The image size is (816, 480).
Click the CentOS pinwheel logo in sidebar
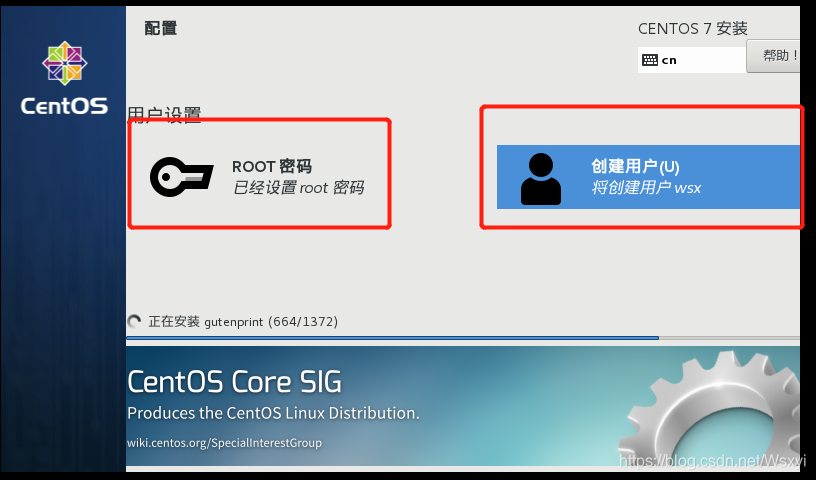[x=65, y=63]
